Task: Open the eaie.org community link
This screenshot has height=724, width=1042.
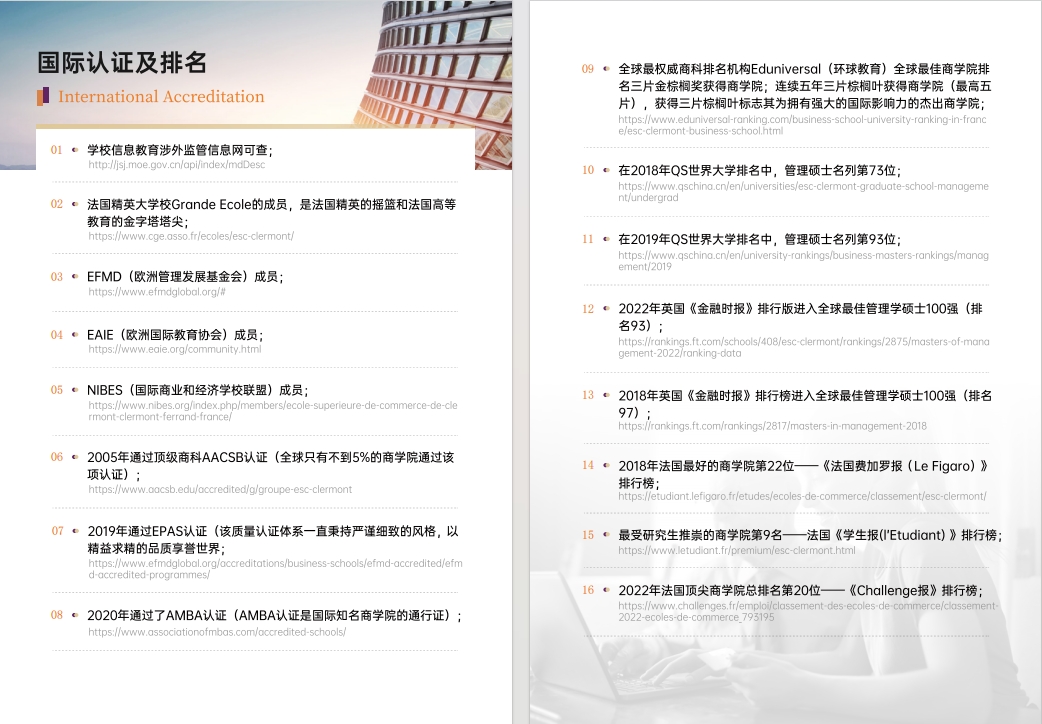Action: tap(175, 349)
